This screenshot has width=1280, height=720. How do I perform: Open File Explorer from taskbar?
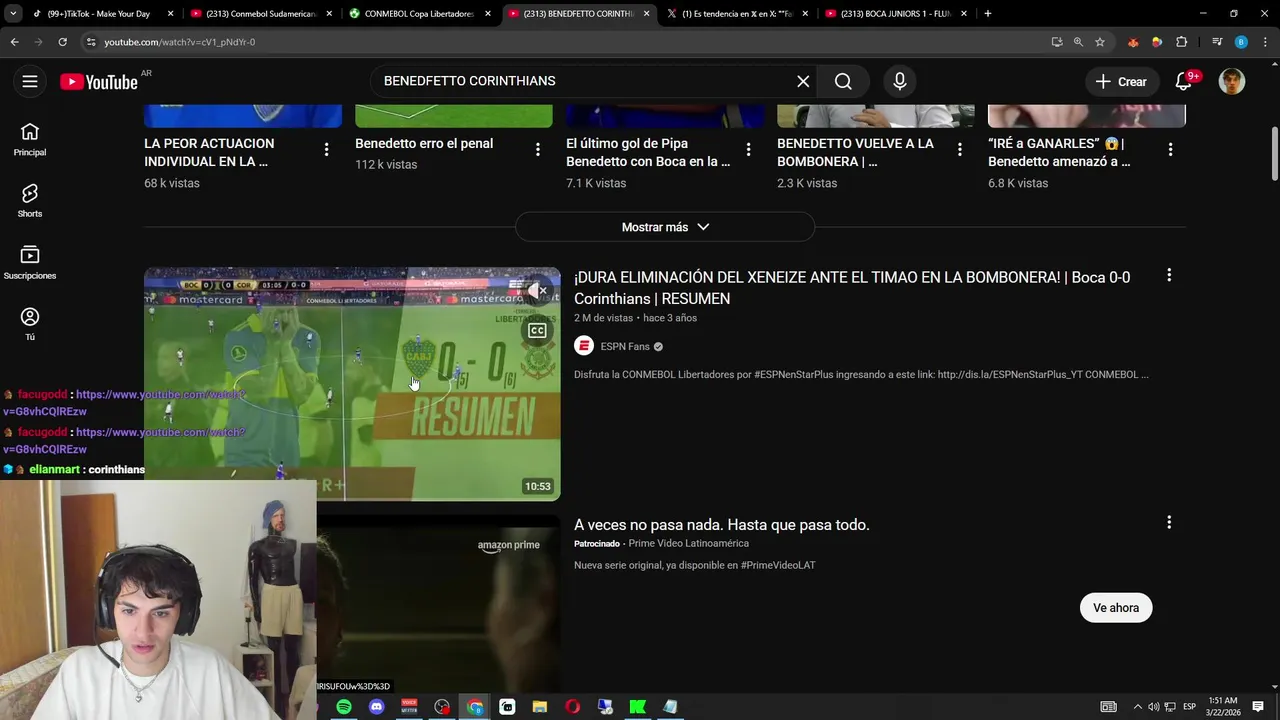pos(540,707)
